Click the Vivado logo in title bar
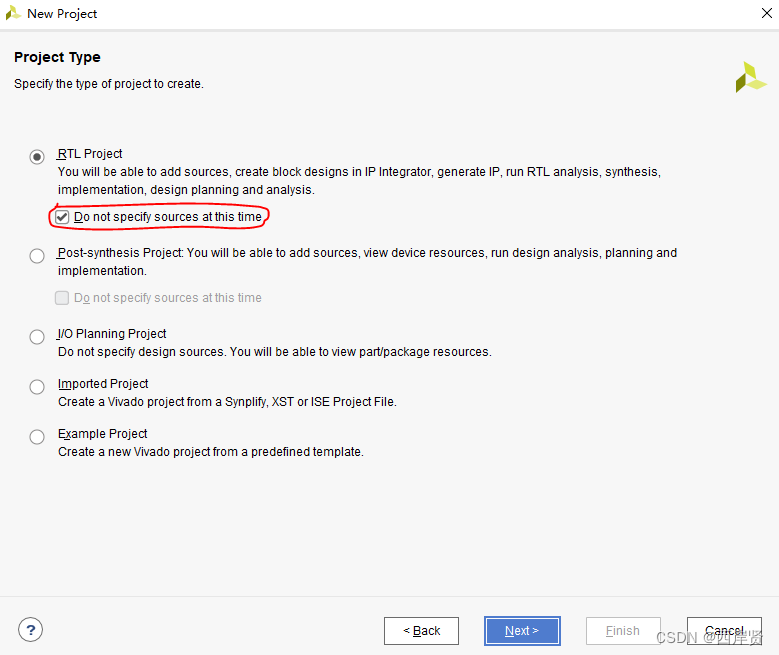This screenshot has height=655, width=779. (13, 13)
